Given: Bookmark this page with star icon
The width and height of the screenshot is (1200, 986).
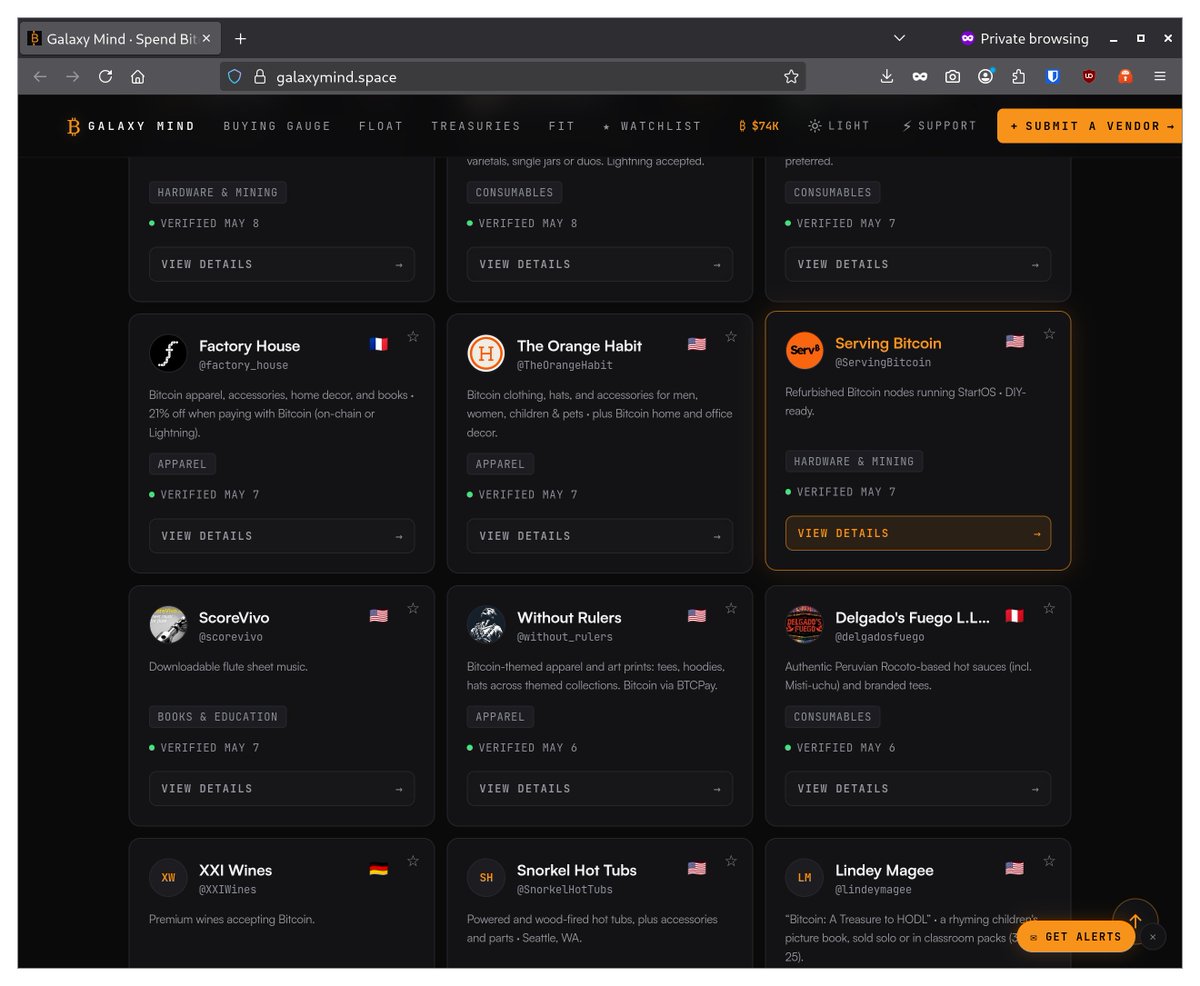Looking at the screenshot, I should coord(791,76).
